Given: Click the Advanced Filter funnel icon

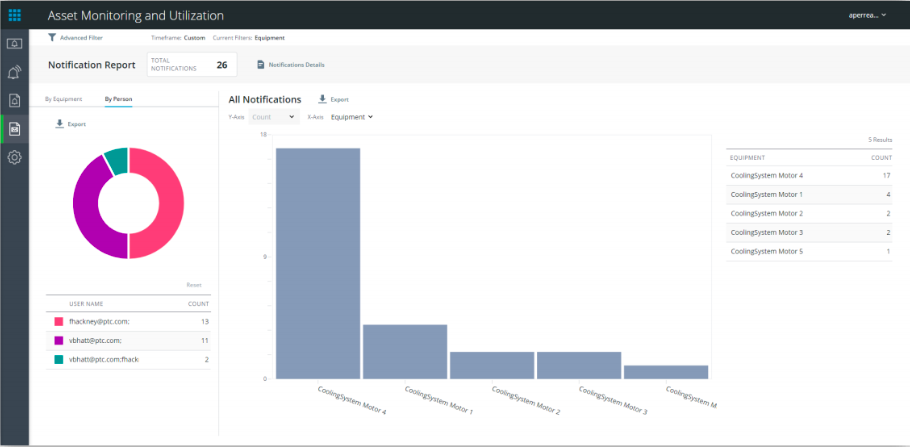Looking at the screenshot, I should tap(52, 37).
